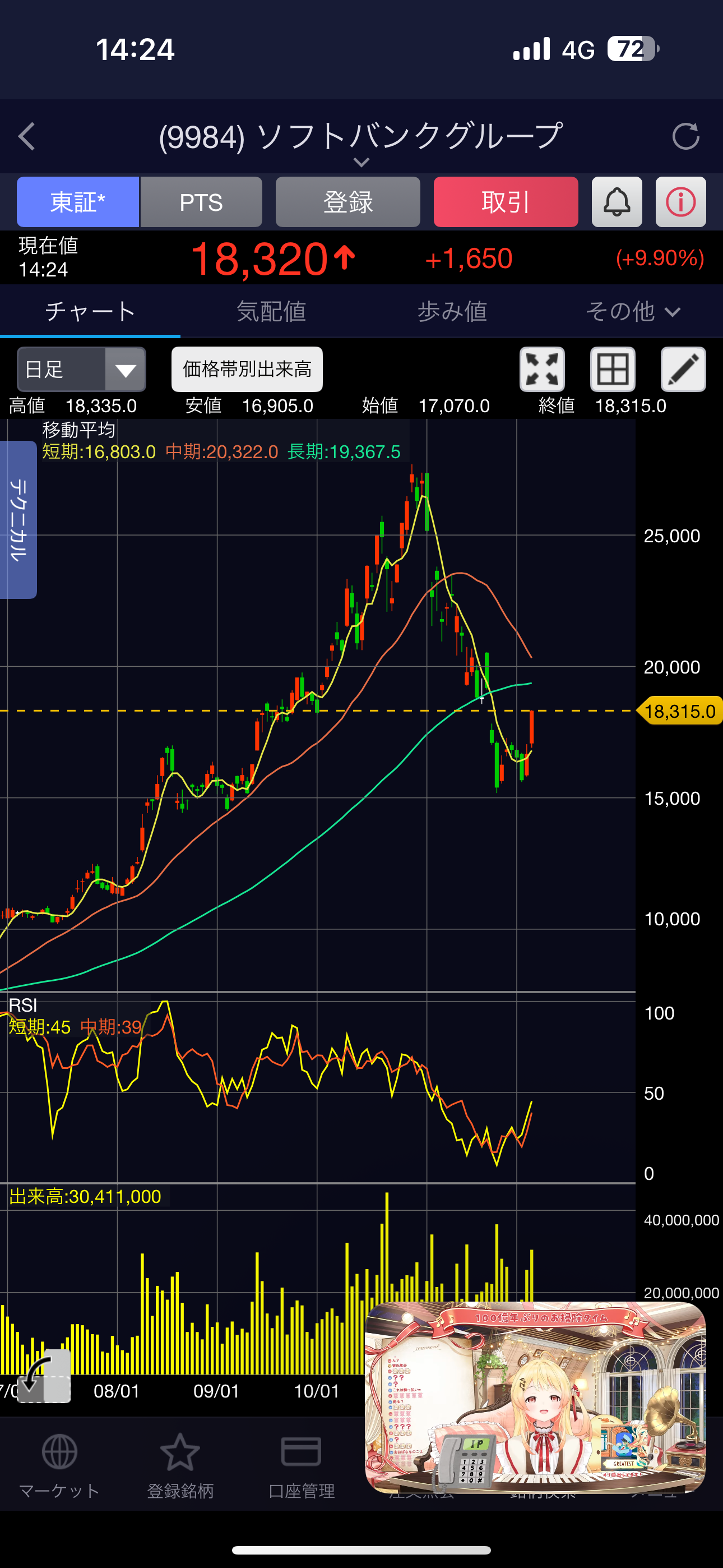Screen dimensions: 723x1568
Task: Toggle 価格帯別出来高 volume-by-price display
Action: point(247,370)
